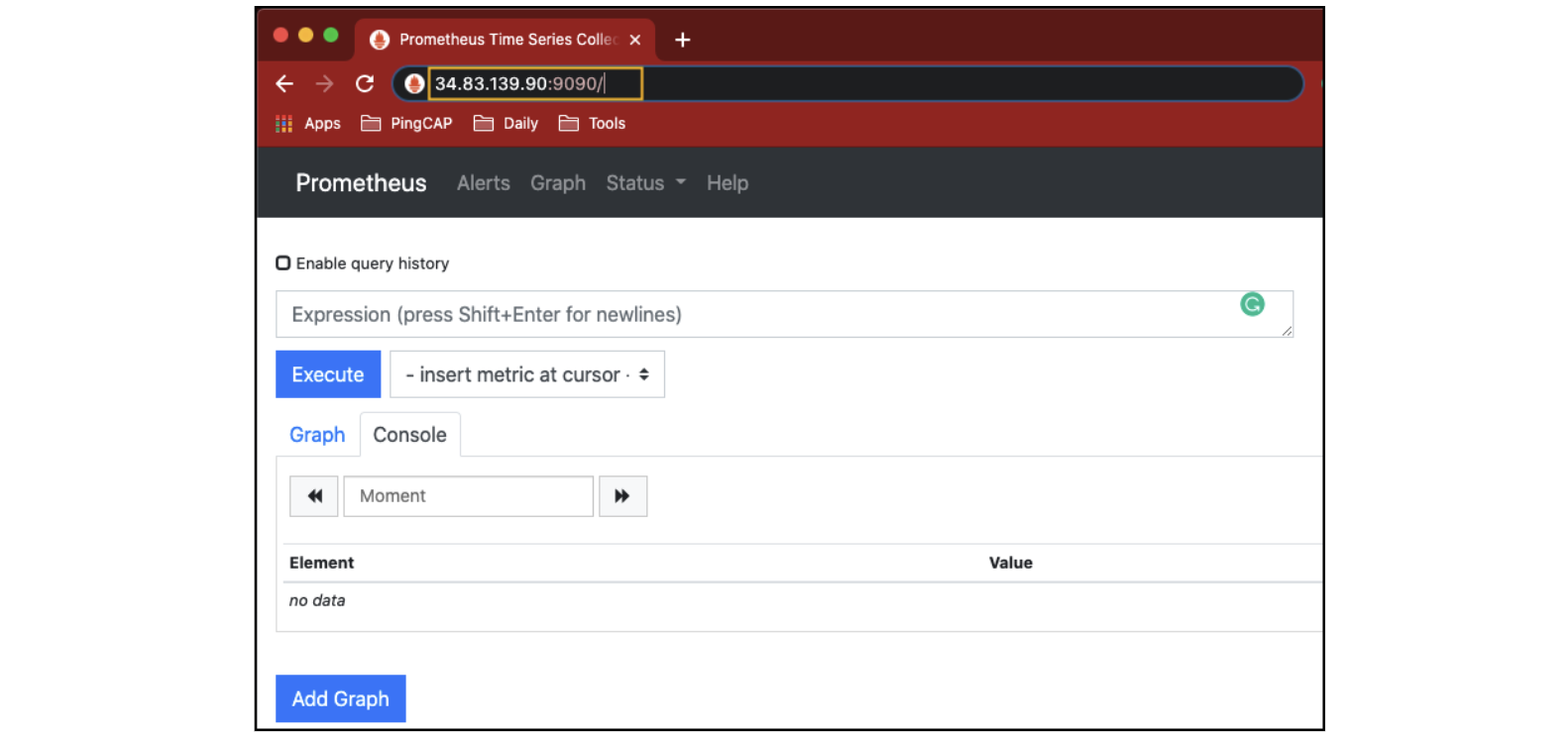Click the Prometheus brand link
The width and height of the screenshot is (1568, 737).
(361, 183)
